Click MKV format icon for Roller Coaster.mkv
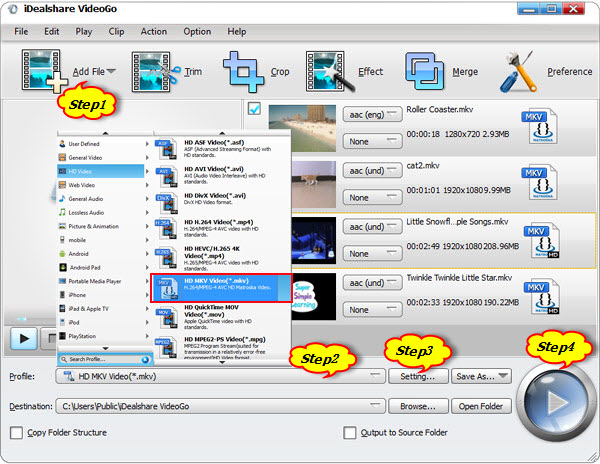Image resolution: width=600 pixels, height=464 pixels. click(x=540, y=127)
